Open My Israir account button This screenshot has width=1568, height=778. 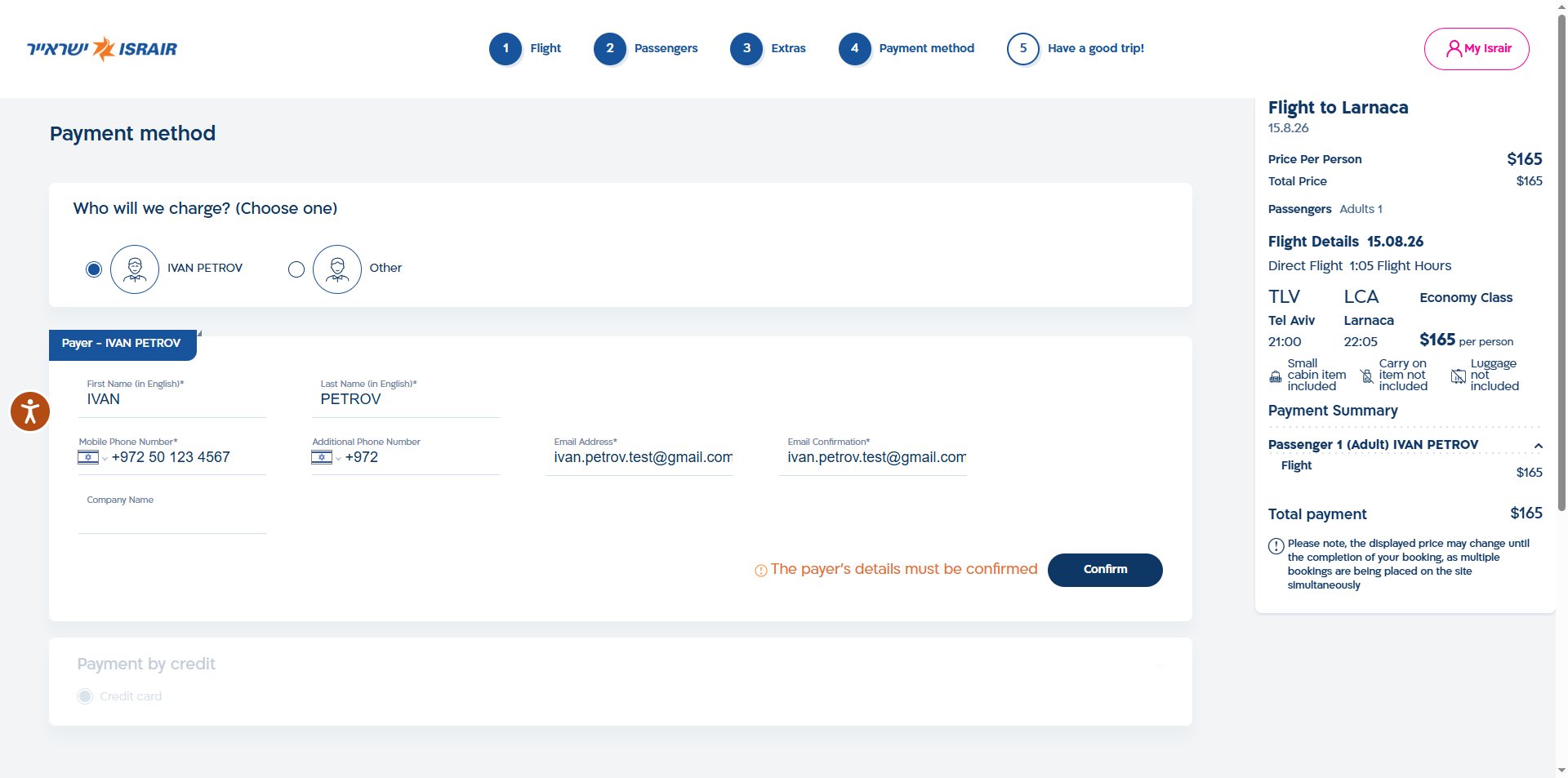[x=1477, y=49]
